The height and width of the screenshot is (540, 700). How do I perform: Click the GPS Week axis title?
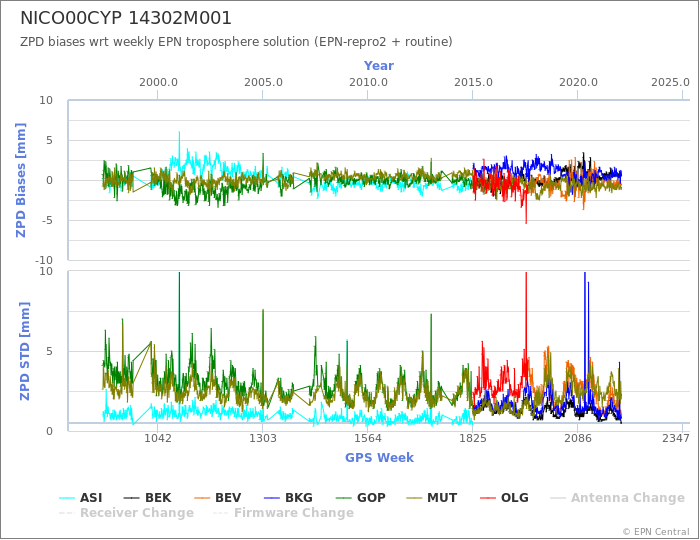pyautogui.click(x=379, y=458)
